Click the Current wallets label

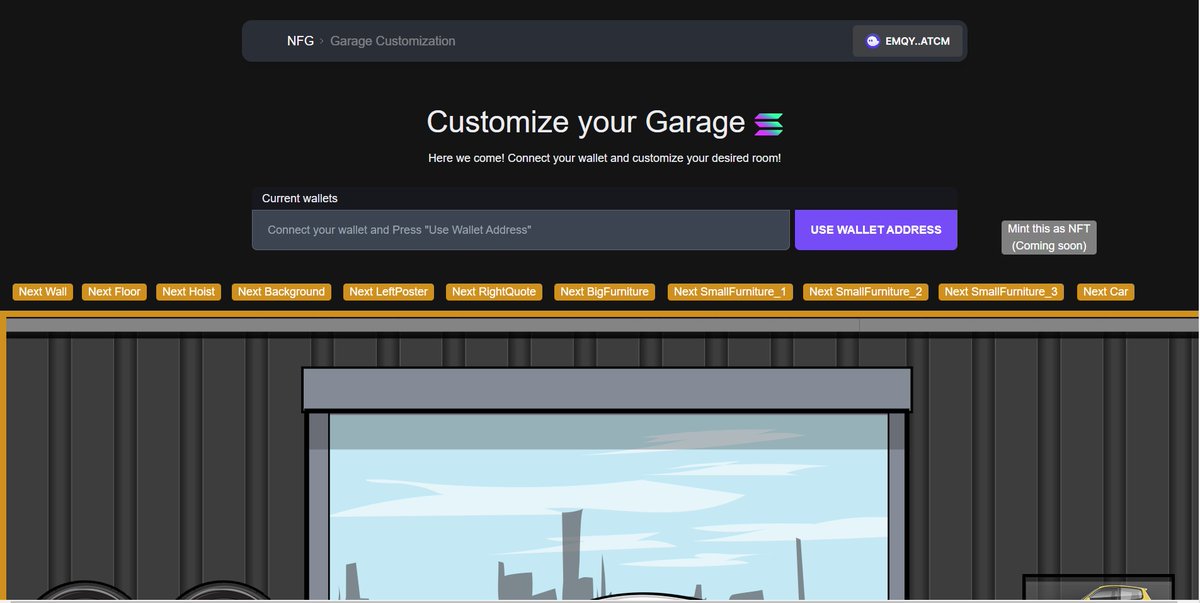[x=300, y=198]
